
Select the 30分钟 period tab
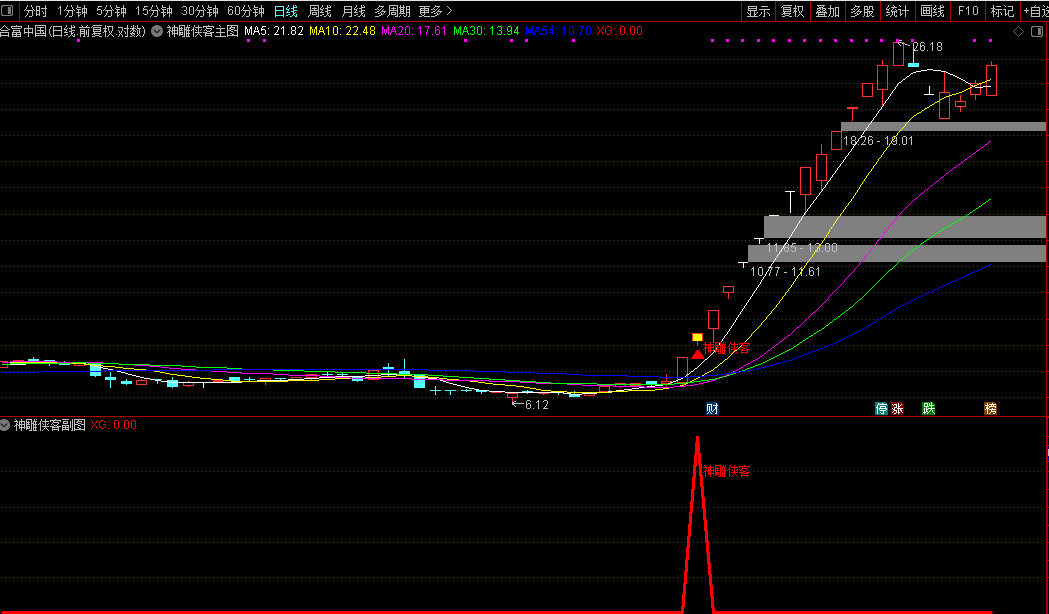[x=200, y=11]
